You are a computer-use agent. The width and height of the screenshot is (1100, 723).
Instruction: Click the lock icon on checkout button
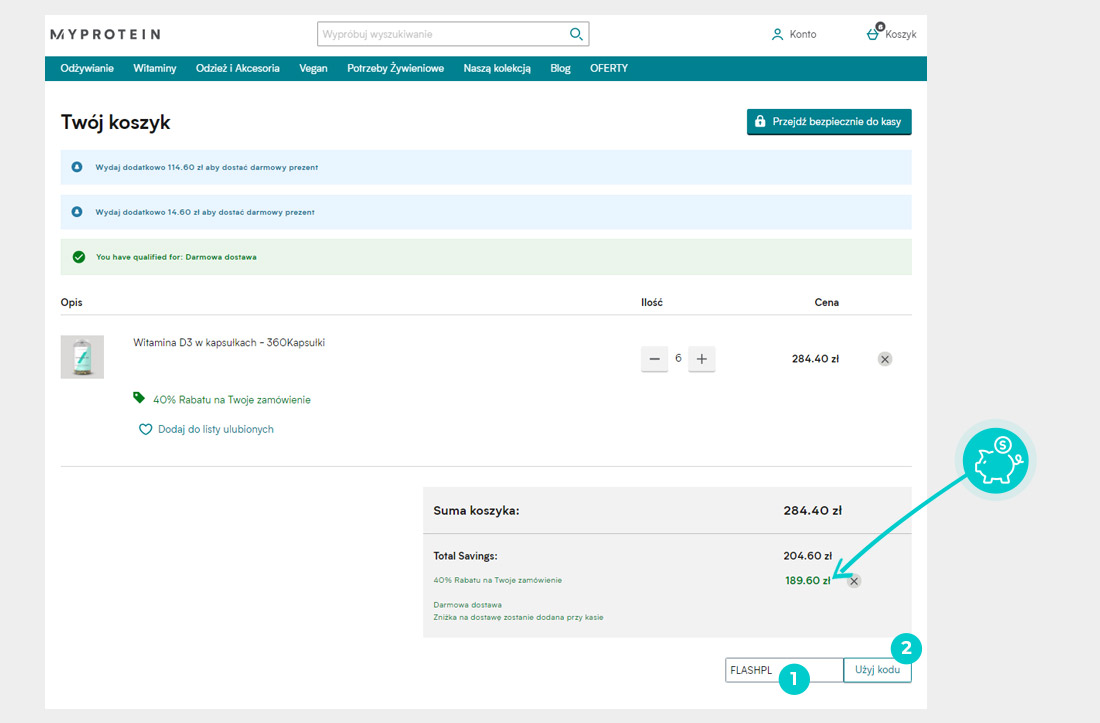[760, 121]
